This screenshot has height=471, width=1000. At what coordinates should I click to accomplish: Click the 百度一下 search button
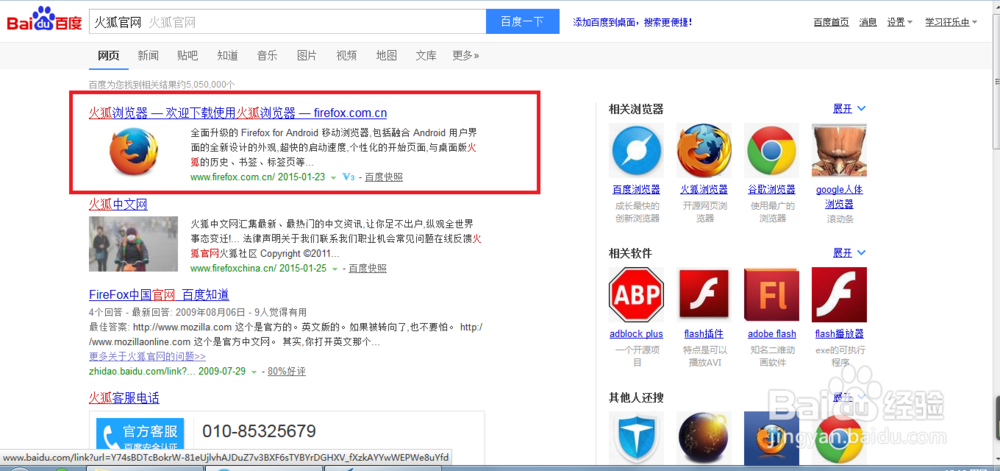522,22
